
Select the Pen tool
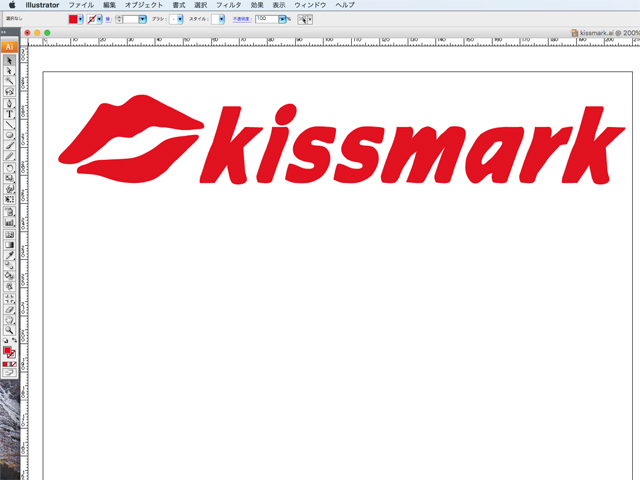[x=9, y=104]
